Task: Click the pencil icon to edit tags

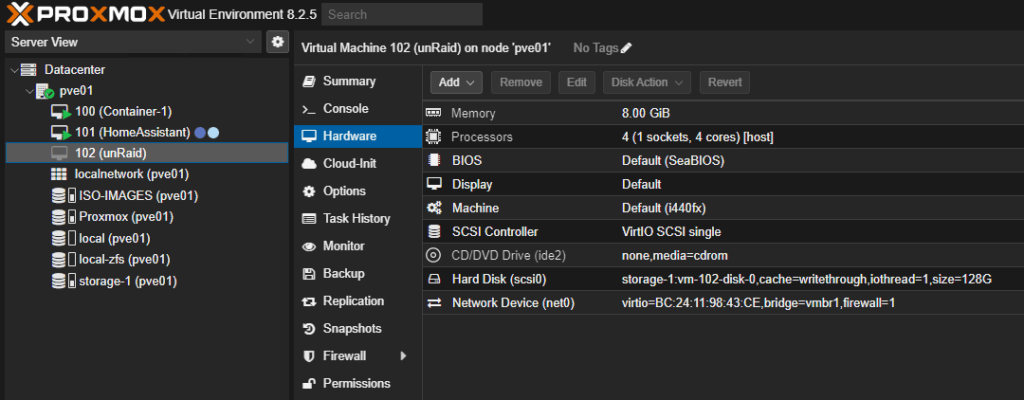Action: (626, 48)
